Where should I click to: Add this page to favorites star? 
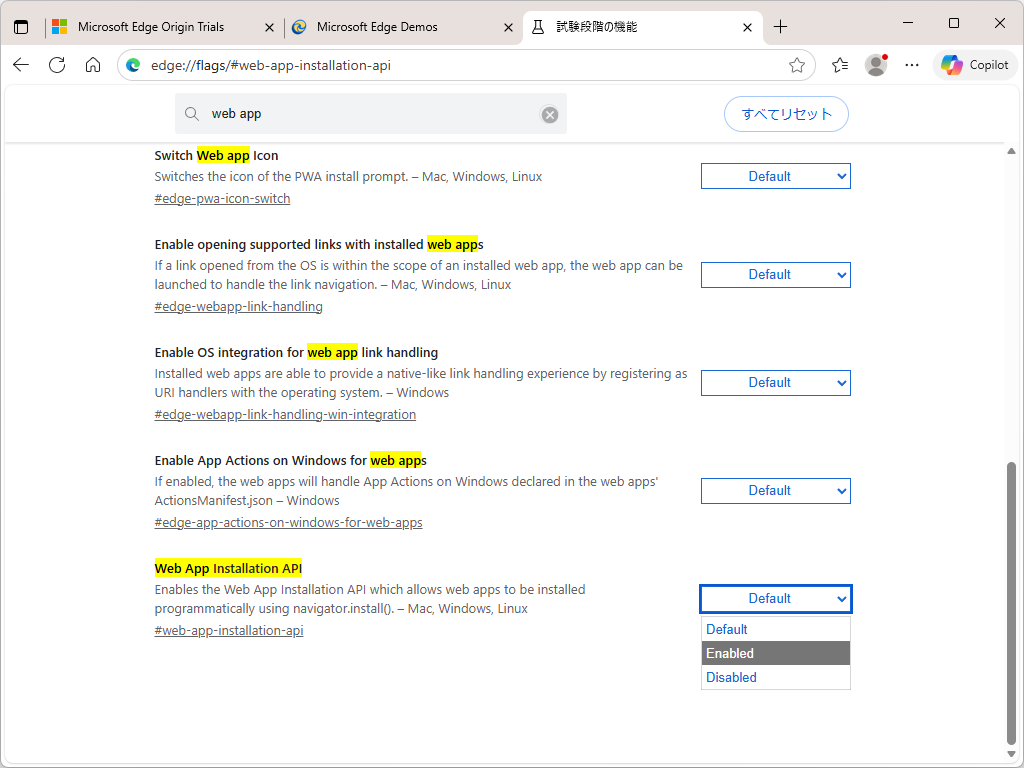(x=796, y=65)
